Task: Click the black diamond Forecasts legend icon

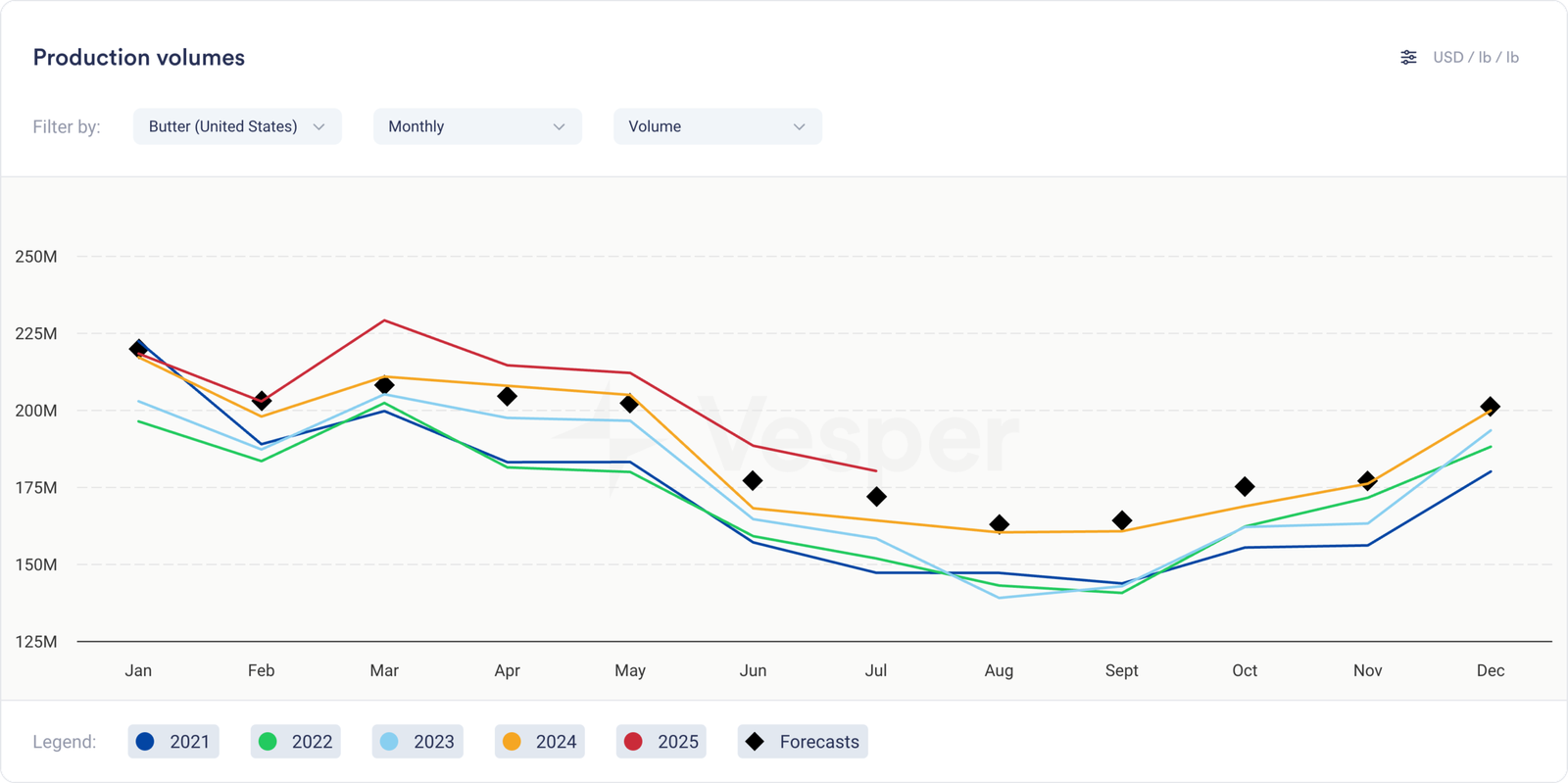Action: click(755, 742)
